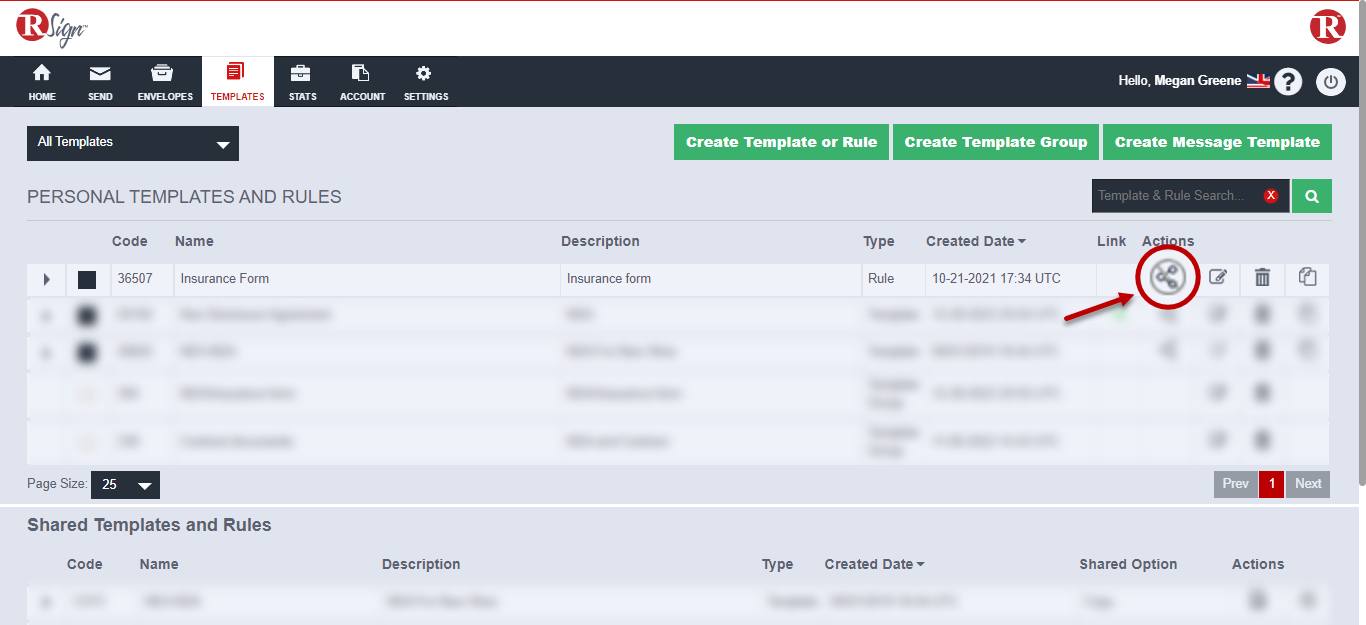Expand the Insurance Form row arrow

[46, 280]
